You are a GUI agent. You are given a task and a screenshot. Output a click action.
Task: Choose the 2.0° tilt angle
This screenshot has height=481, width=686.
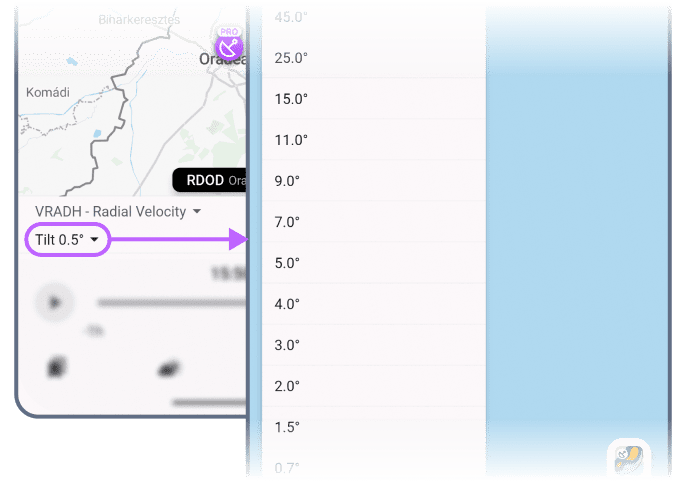374,386
